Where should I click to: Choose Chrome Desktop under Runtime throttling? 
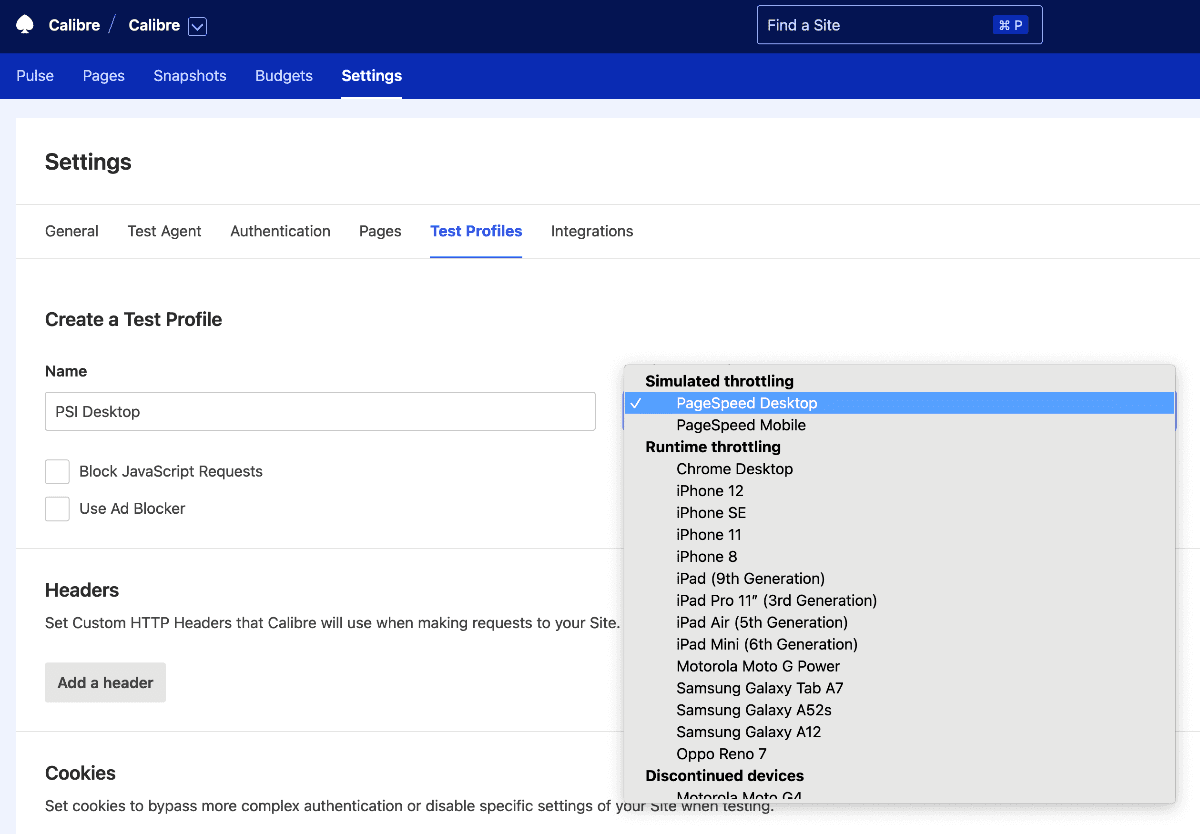tap(734, 468)
